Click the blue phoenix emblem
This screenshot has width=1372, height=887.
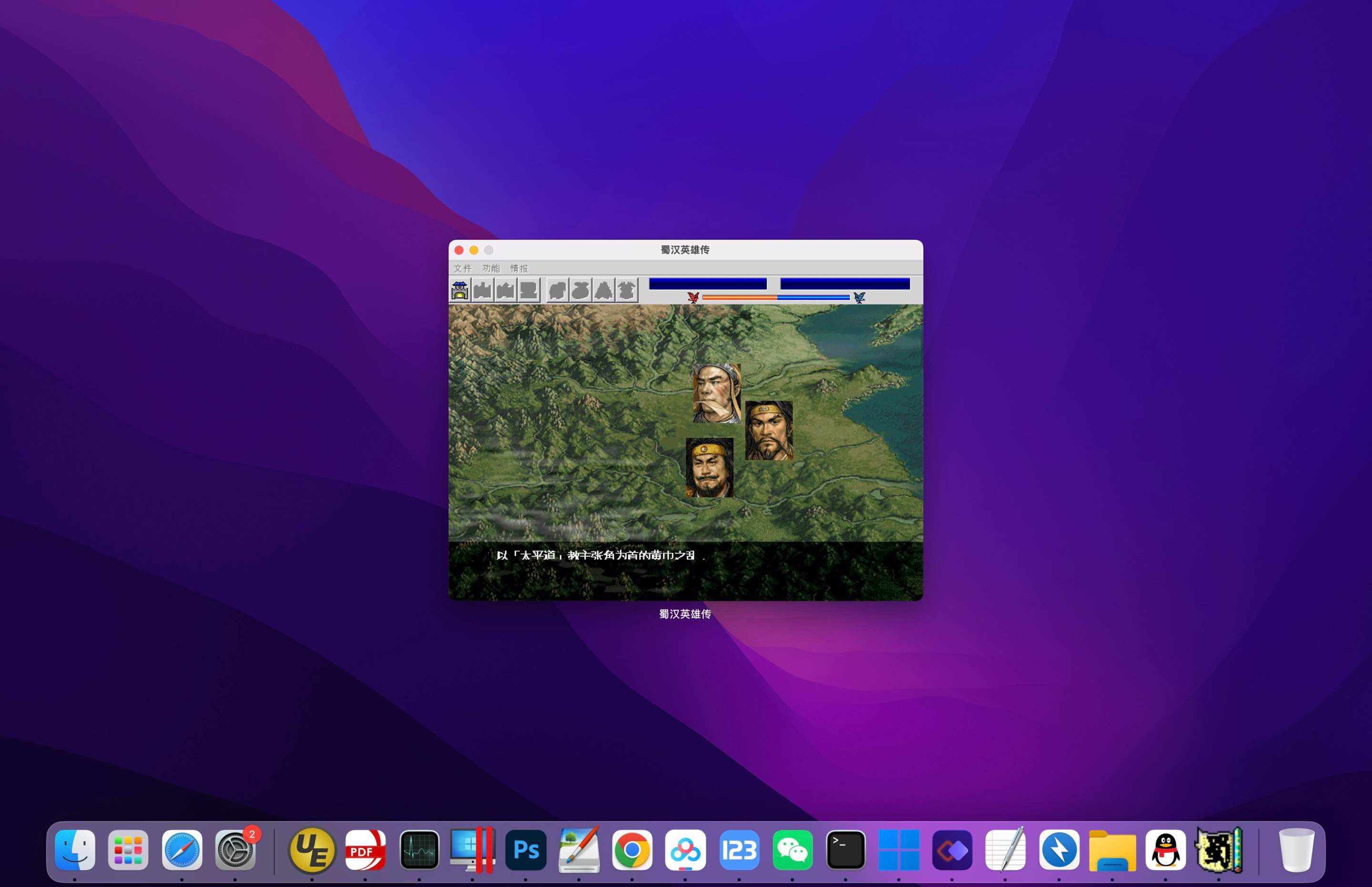point(859,297)
